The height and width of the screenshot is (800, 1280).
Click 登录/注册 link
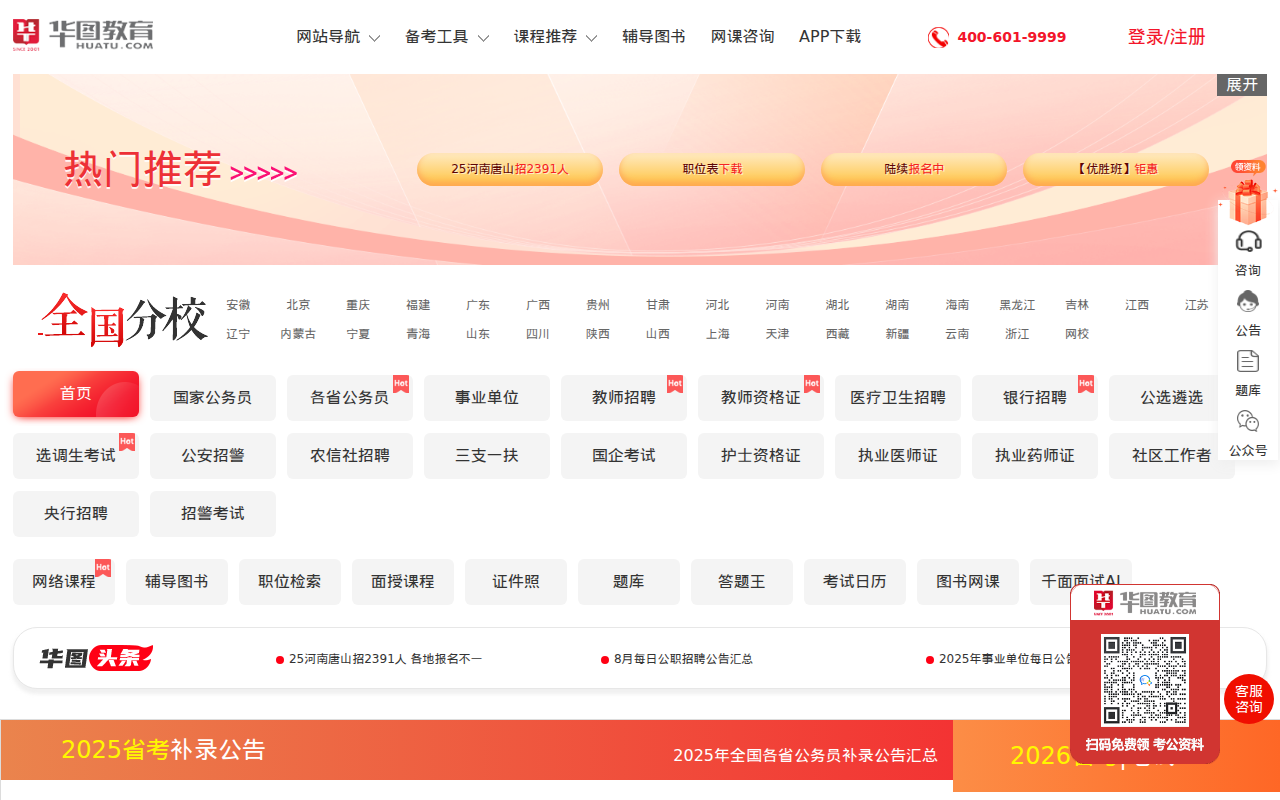[1167, 37]
